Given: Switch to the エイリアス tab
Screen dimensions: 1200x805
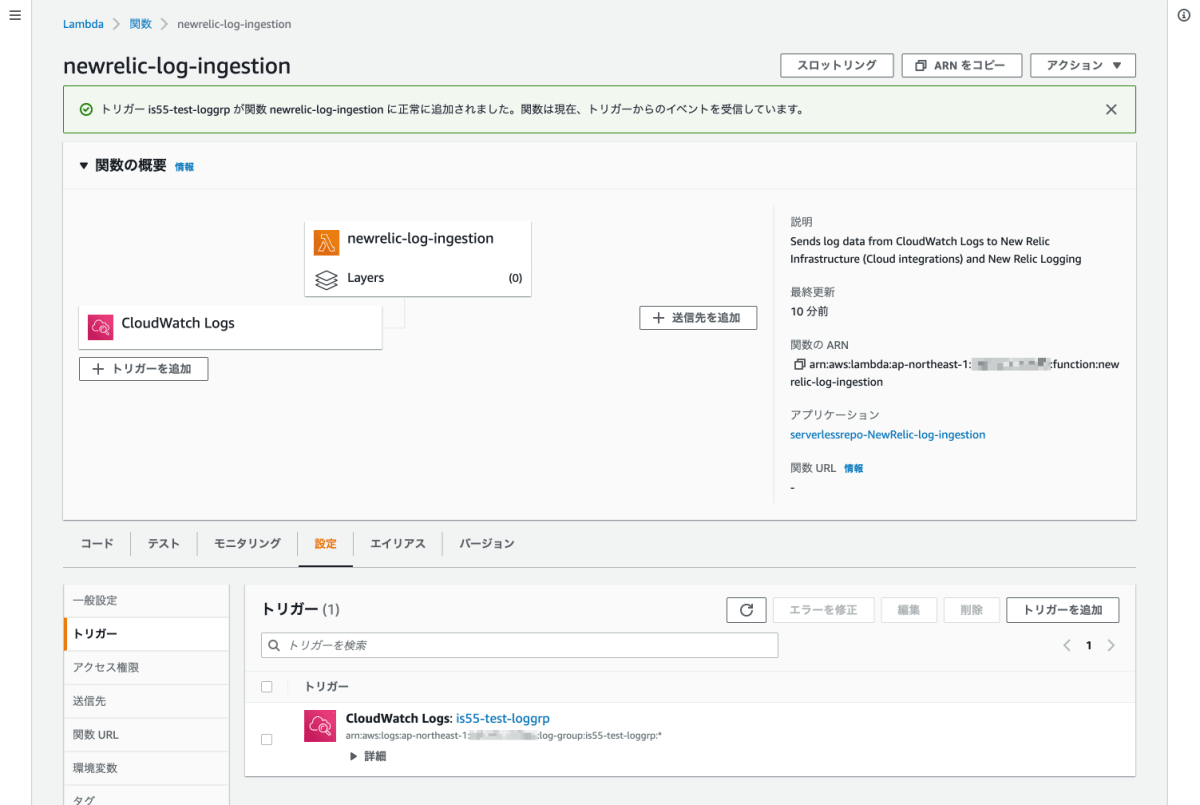Looking at the screenshot, I should (398, 544).
